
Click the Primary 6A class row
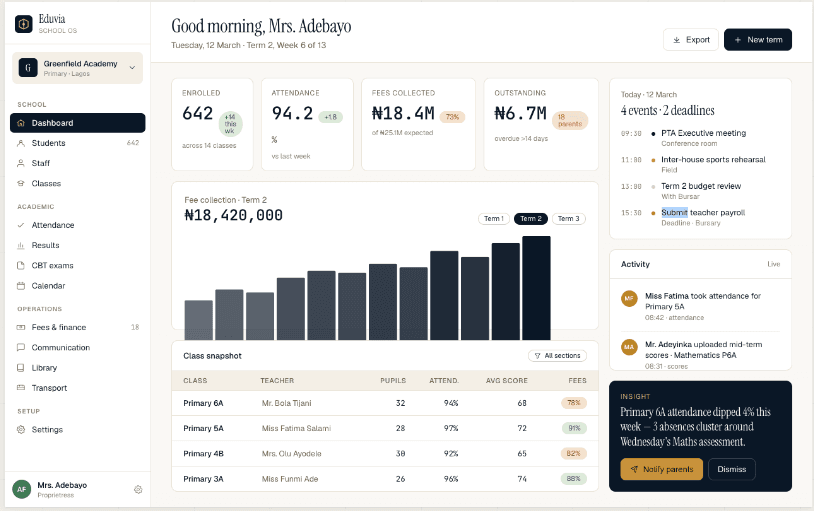pyautogui.click(x=385, y=403)
